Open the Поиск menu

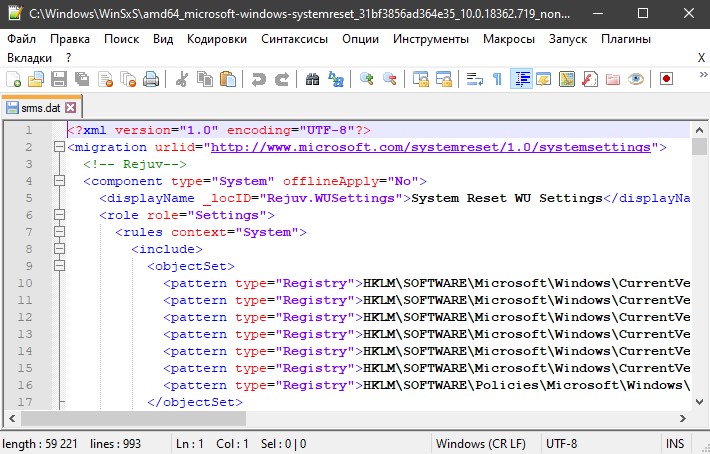click(121, 39)
